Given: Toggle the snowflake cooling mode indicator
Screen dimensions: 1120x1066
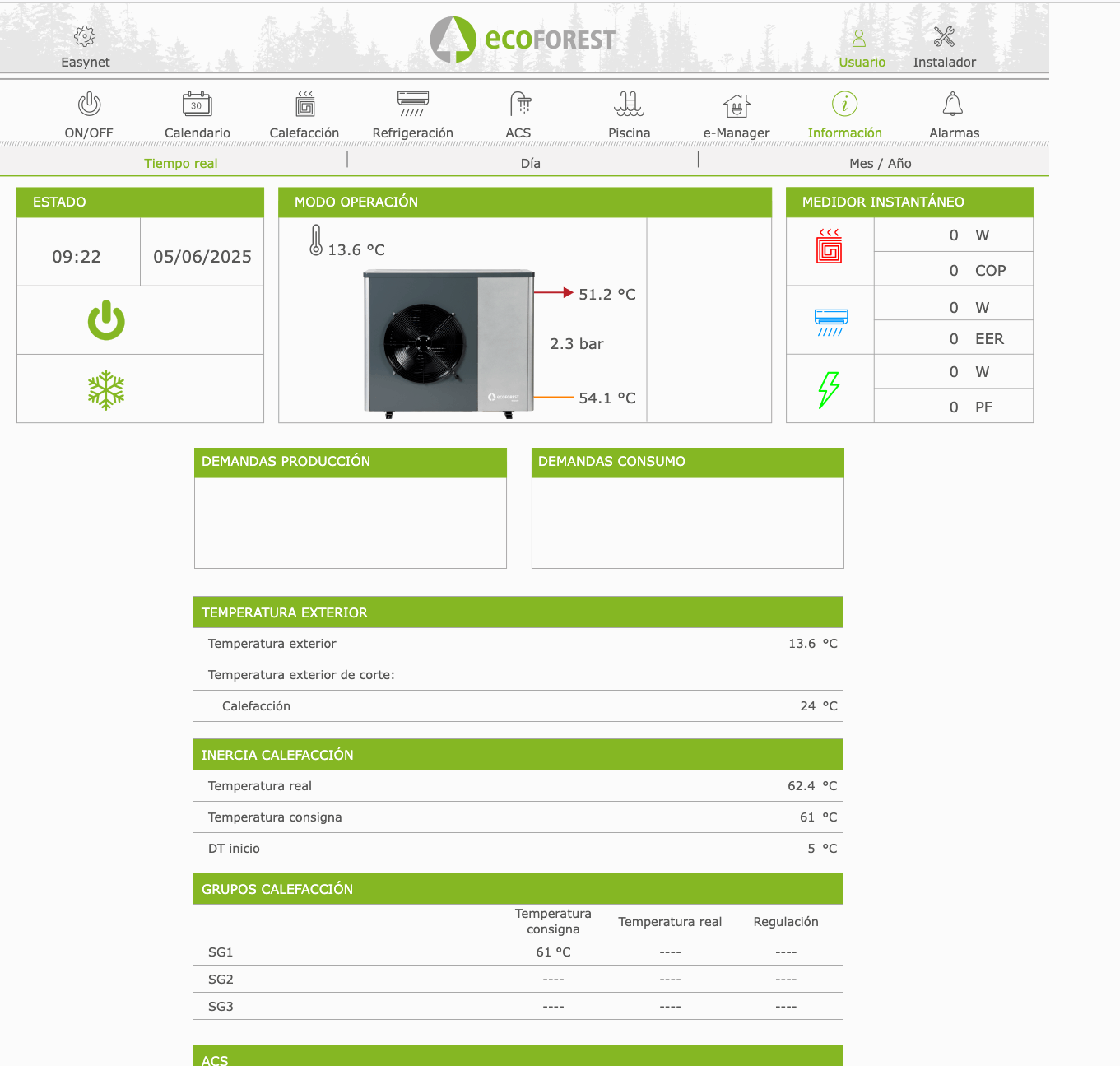Looking at the screenshot, I should (x=106, y=389).
